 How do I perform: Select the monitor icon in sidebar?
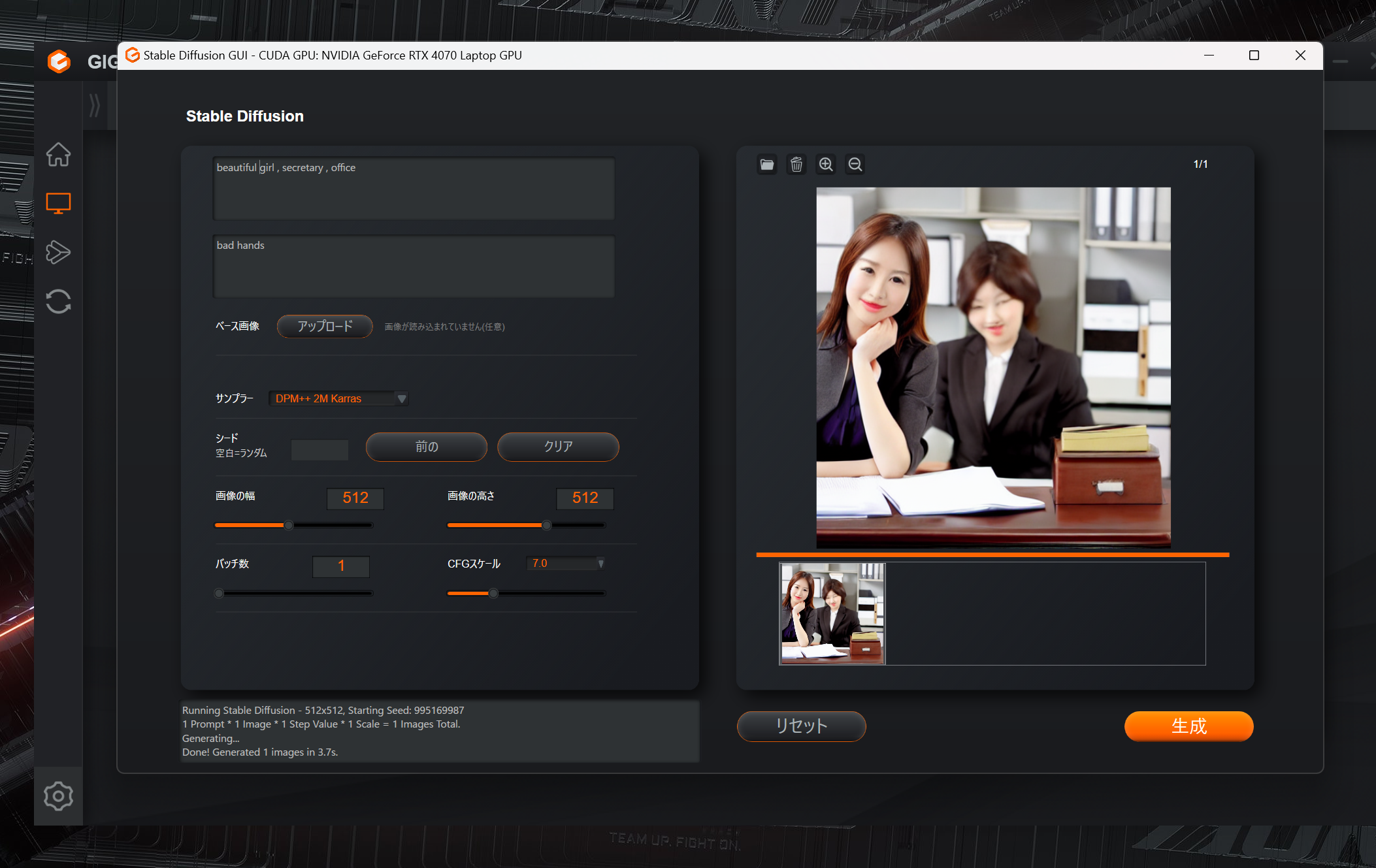[58, 203]
